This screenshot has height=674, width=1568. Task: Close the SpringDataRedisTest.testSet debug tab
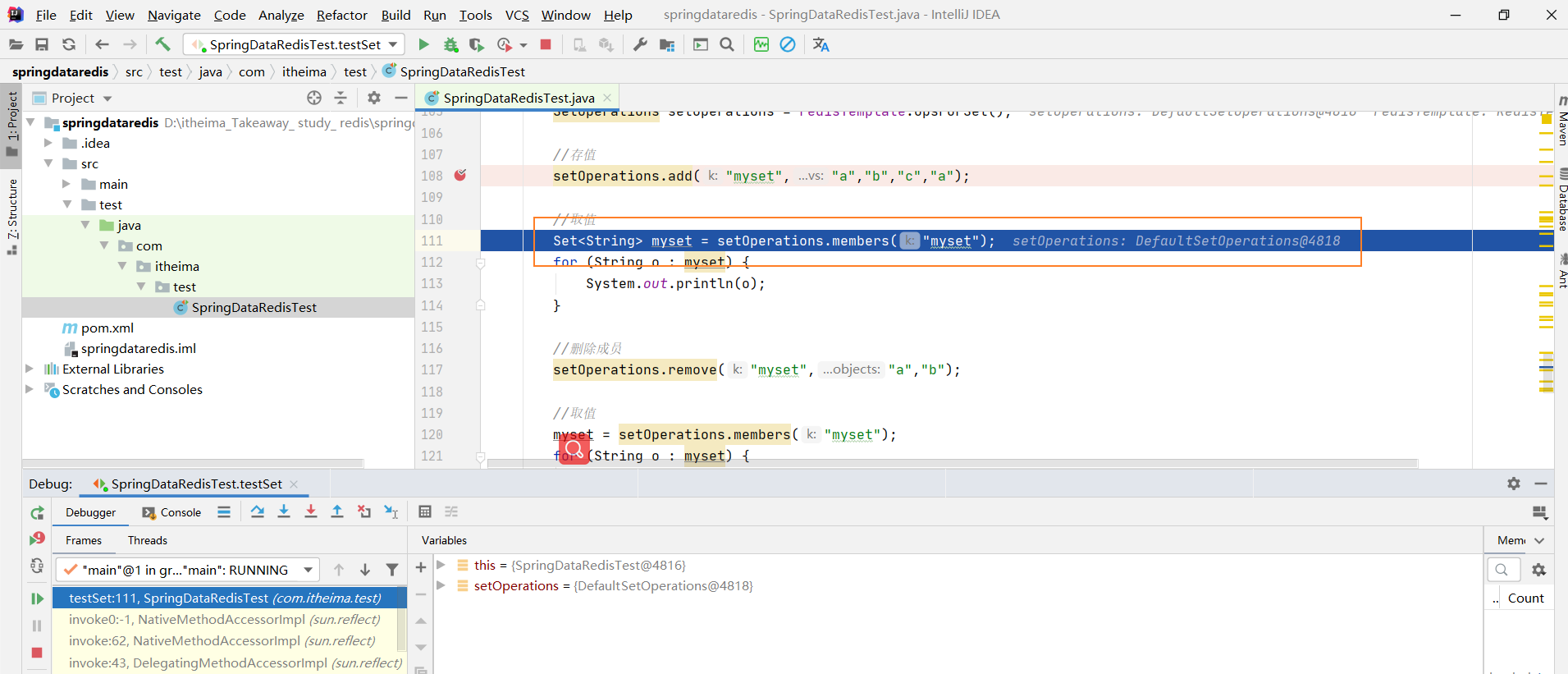pos(294,484)
